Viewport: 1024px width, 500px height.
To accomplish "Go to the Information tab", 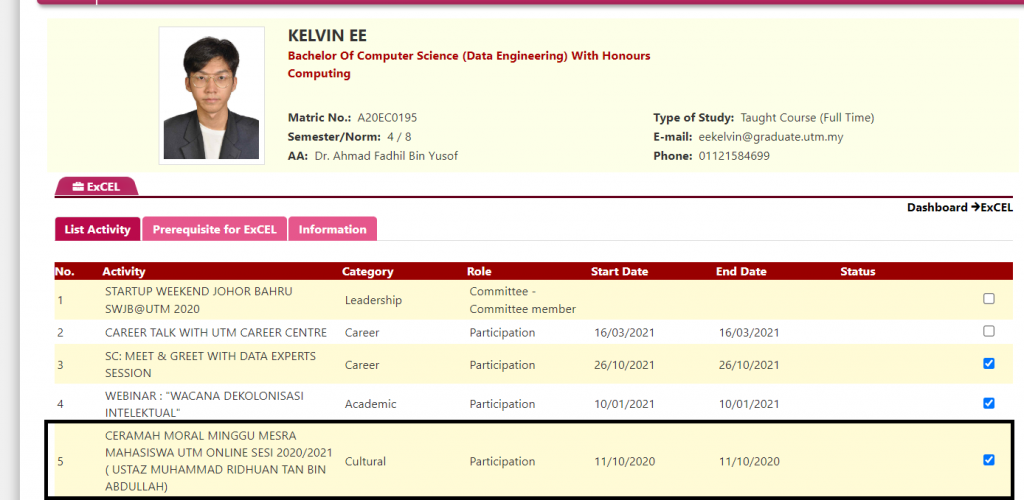I will [x=332, y=229].
